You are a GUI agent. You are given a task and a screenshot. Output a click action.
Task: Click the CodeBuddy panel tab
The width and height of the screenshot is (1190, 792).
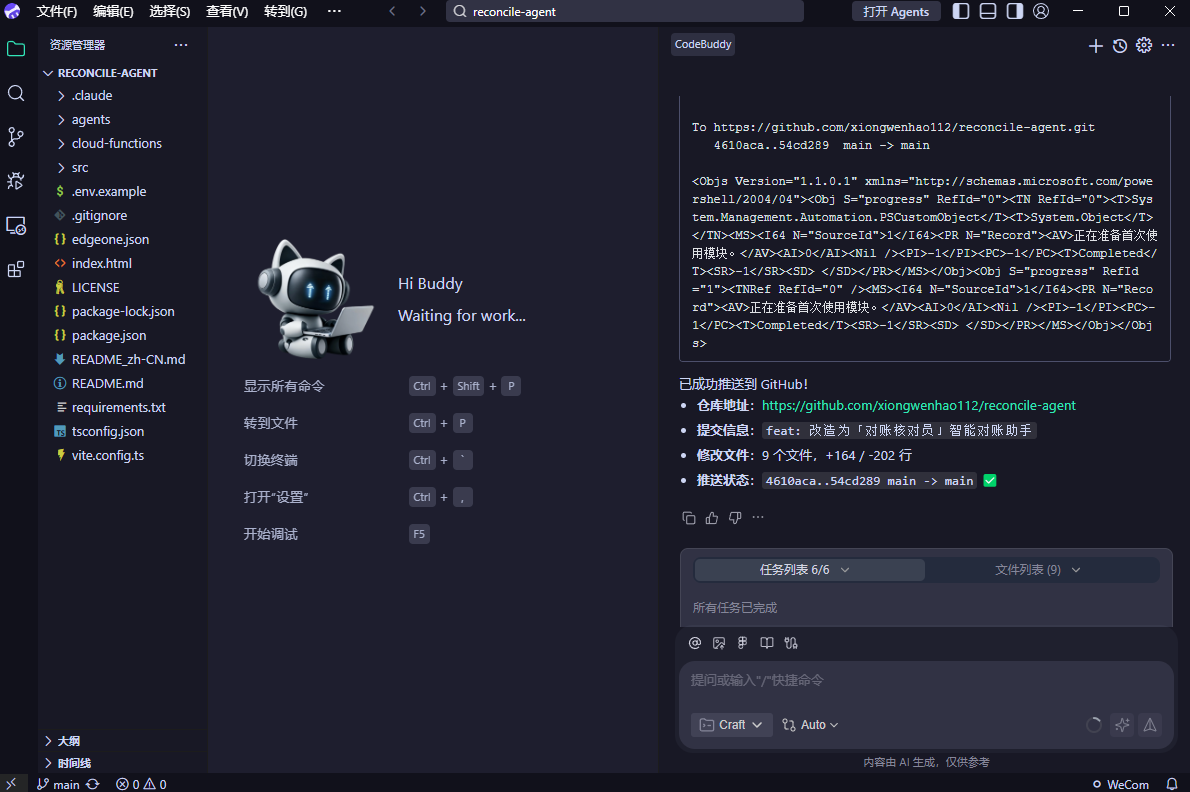703,45
